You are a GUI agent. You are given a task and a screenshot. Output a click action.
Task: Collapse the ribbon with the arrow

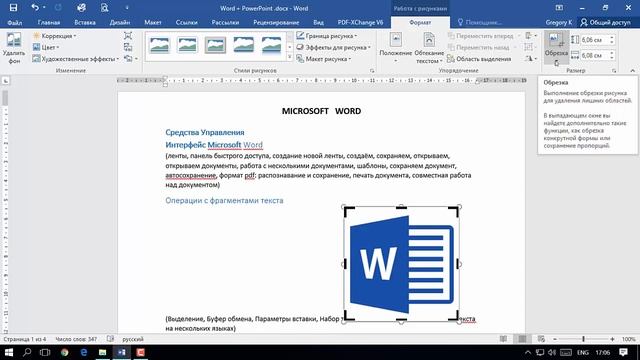coord(632,71)
